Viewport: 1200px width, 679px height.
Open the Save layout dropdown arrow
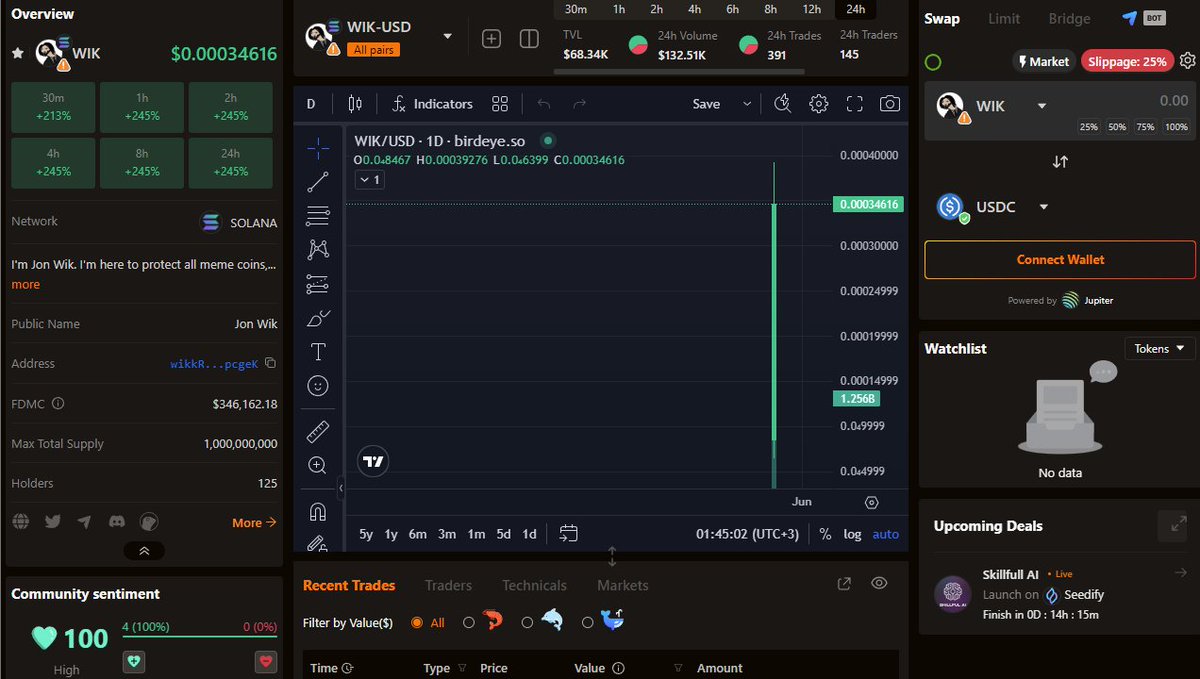[747, 104]
